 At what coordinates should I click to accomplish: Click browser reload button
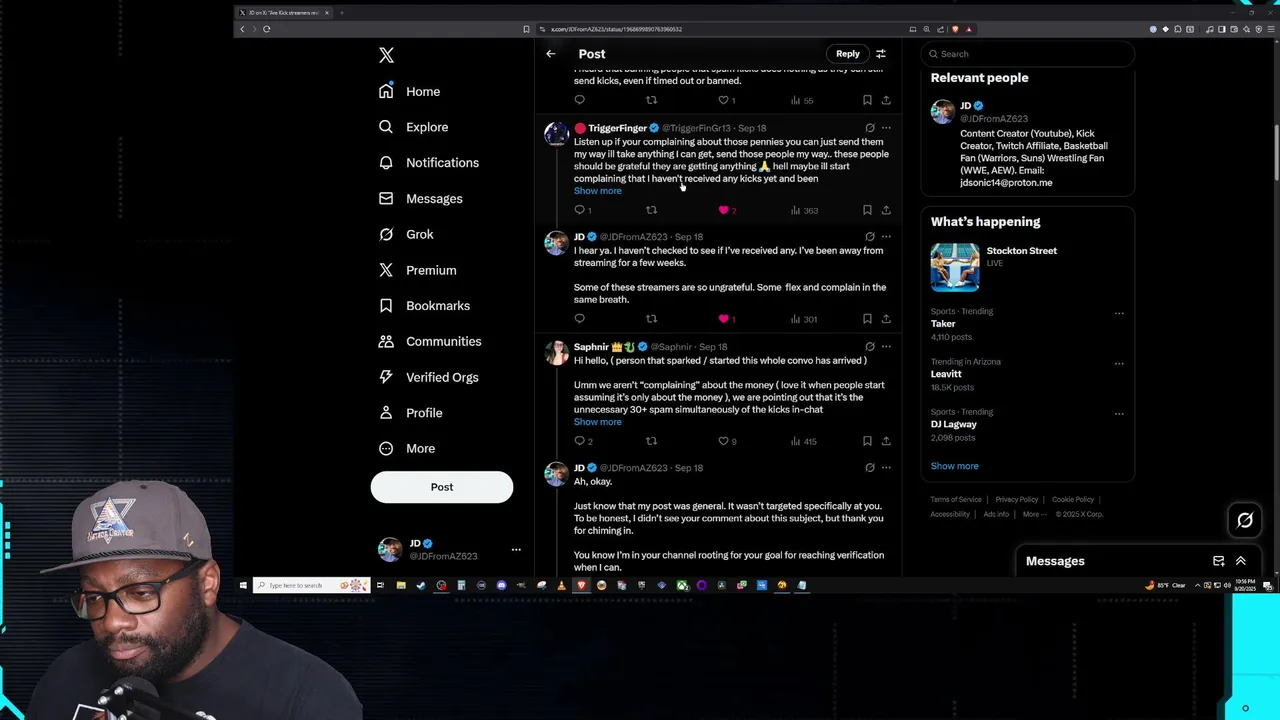click(267, 29)
